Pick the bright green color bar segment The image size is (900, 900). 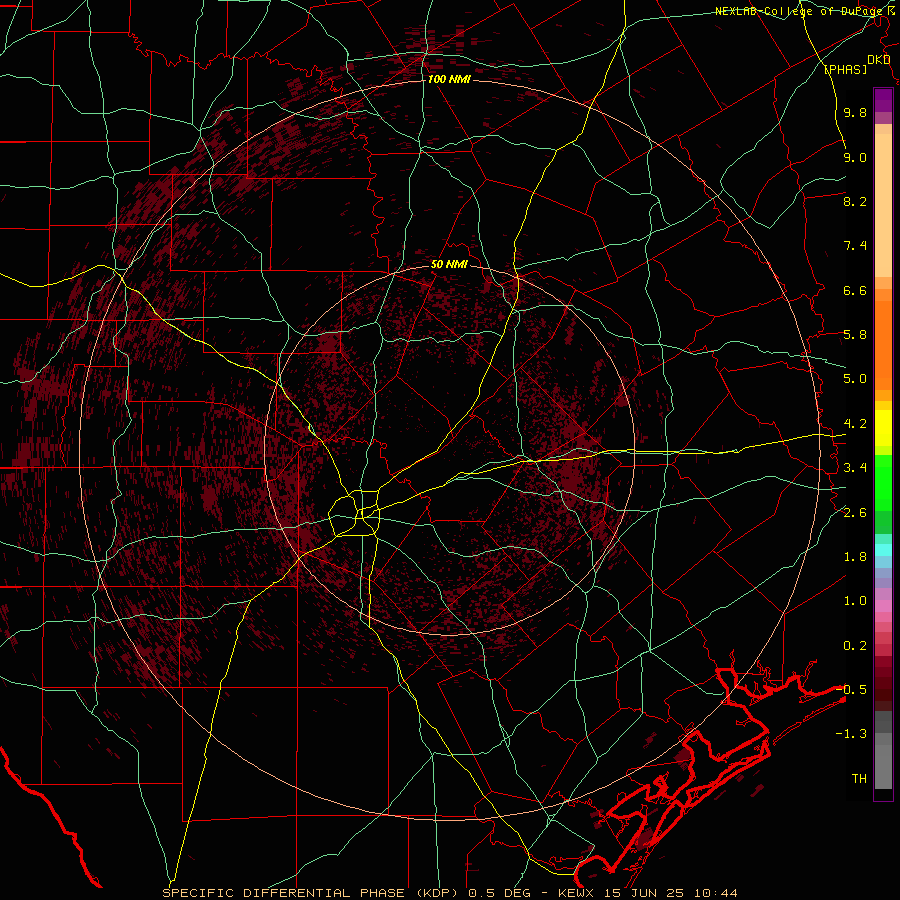point(883,481)
